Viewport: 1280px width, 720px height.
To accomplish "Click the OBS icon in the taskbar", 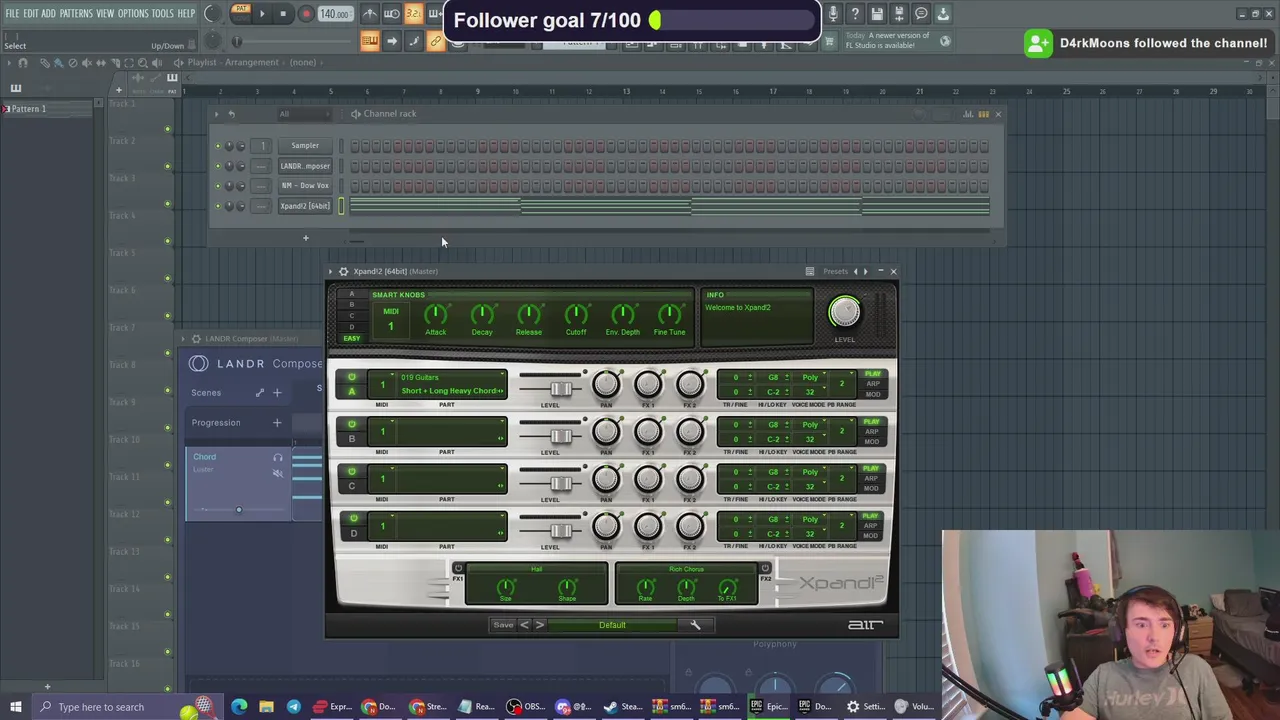I will click(514, 707).
